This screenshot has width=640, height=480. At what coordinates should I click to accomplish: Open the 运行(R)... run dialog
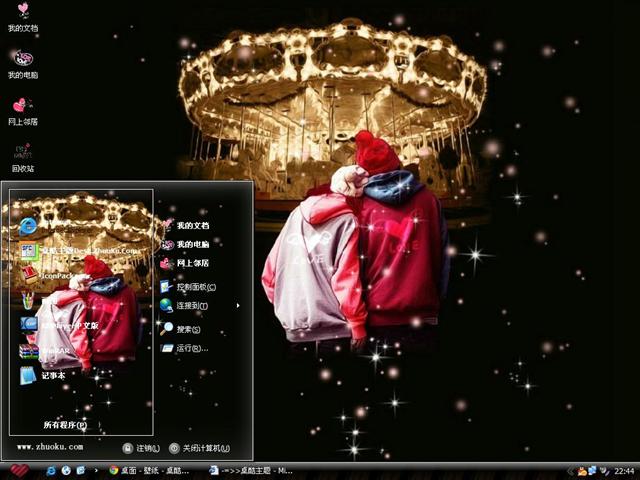pyautogui.click(x=184, y=348)
